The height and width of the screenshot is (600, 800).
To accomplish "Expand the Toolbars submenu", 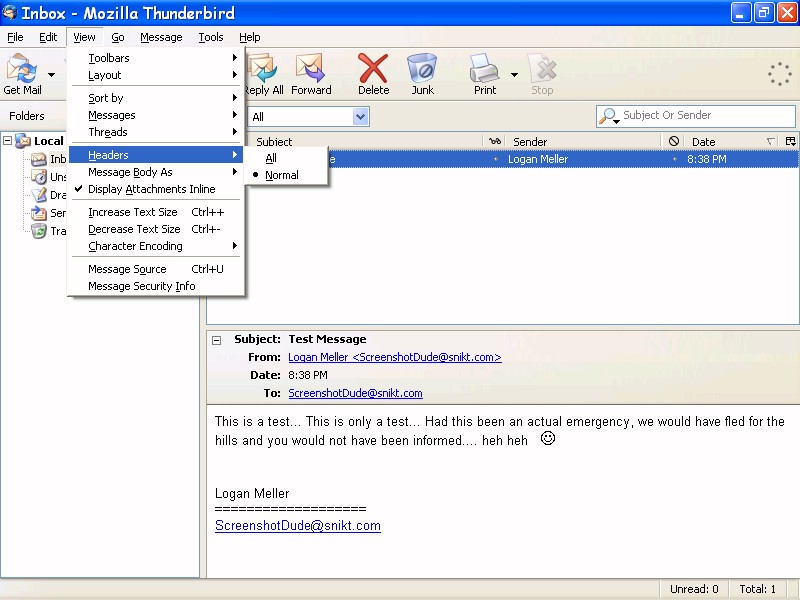I will tap(157, 58).
